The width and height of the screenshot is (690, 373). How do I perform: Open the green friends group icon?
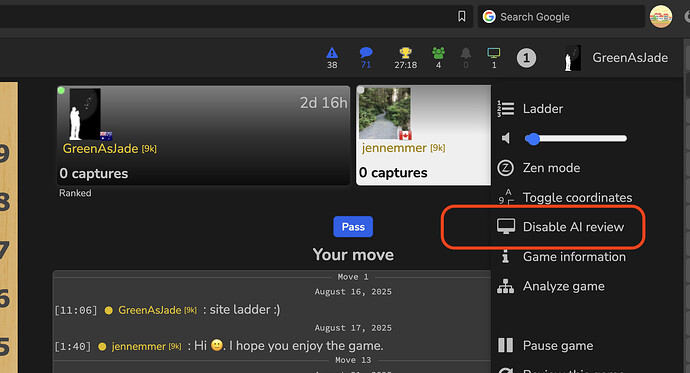(x=438, y=58)
